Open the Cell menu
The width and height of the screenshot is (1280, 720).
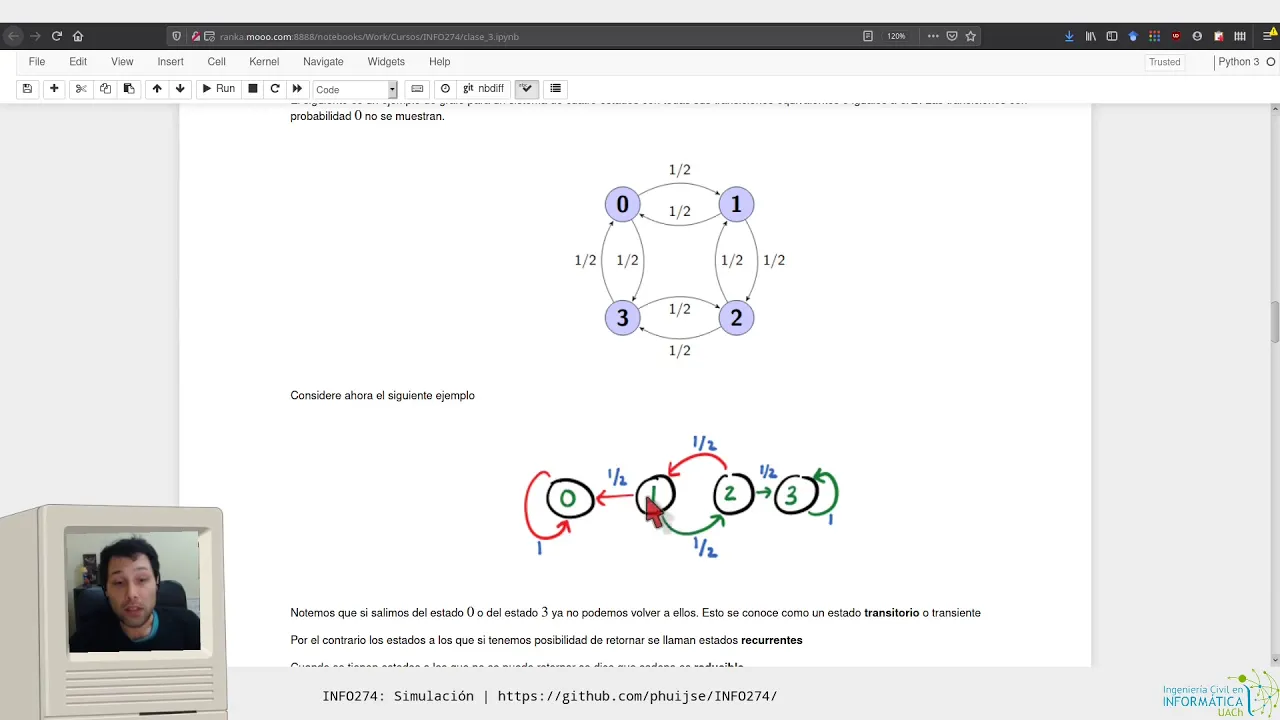pos(216,62)
